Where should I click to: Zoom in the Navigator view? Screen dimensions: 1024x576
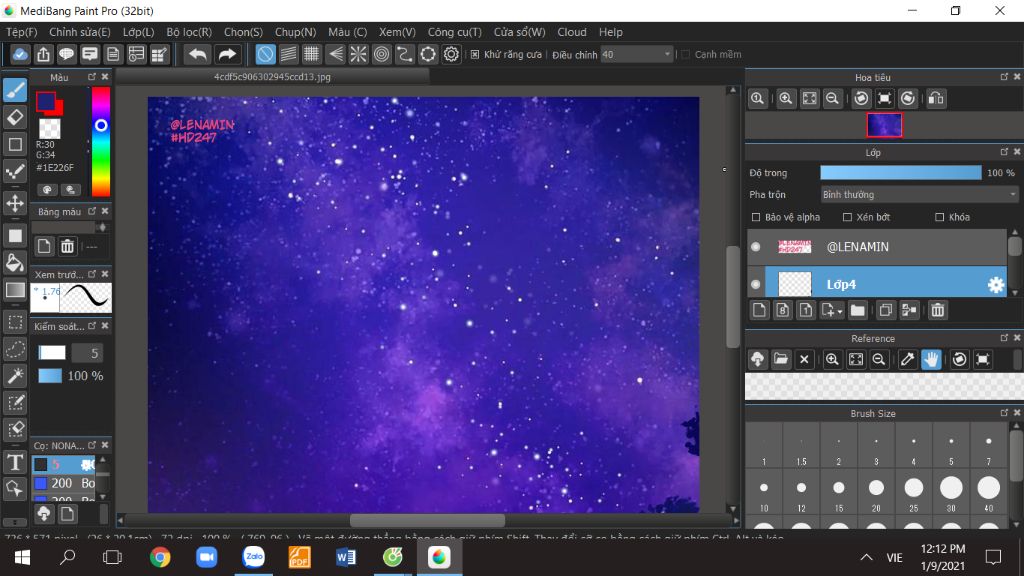[786, 99]
